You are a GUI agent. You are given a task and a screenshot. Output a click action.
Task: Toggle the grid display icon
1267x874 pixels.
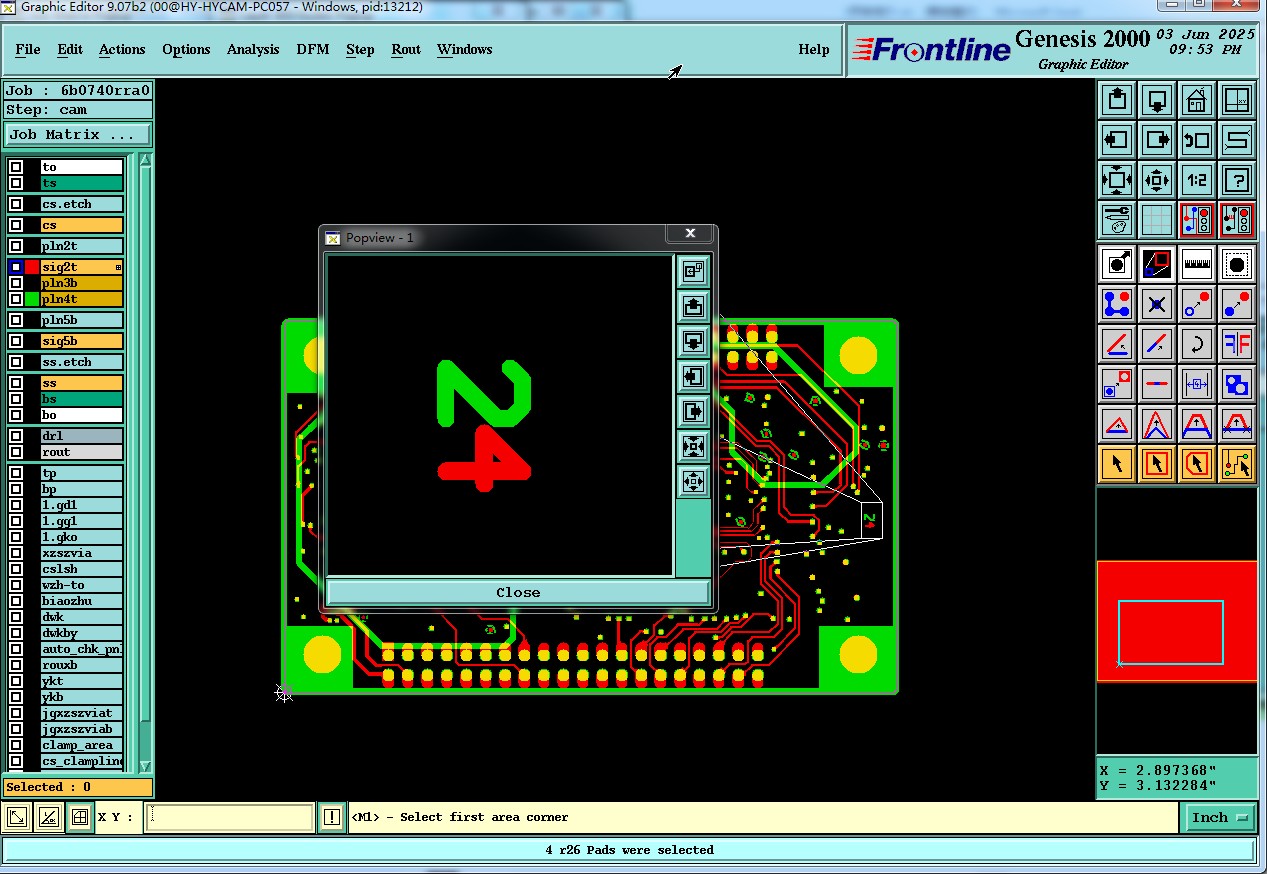click(x=1157, y=220)
